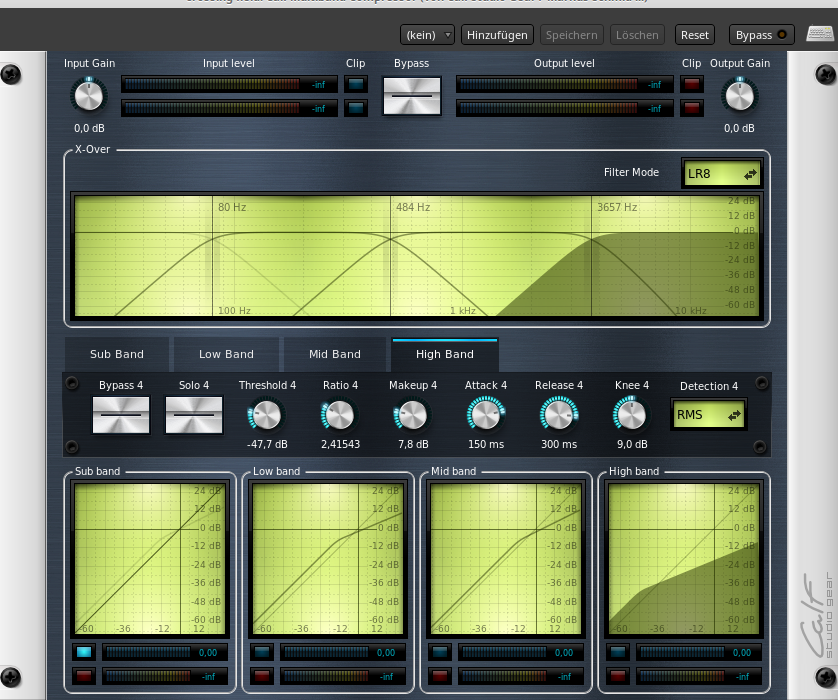This screenshot has height=700, width=838.
Task: Click the Löschen button
Action: coord(637,35)
